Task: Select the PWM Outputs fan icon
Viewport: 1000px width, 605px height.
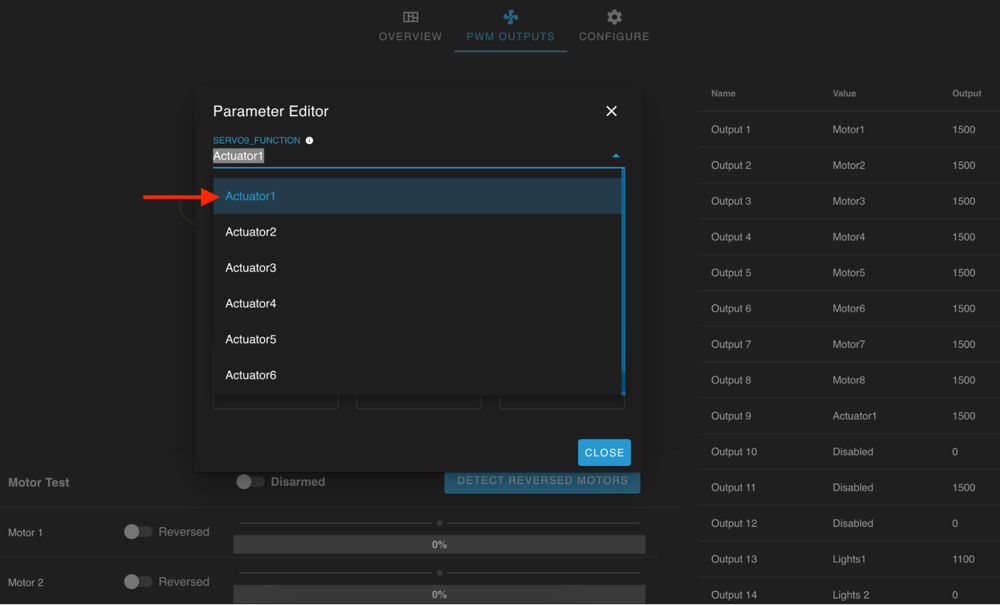Action: (x=510, y=17)
